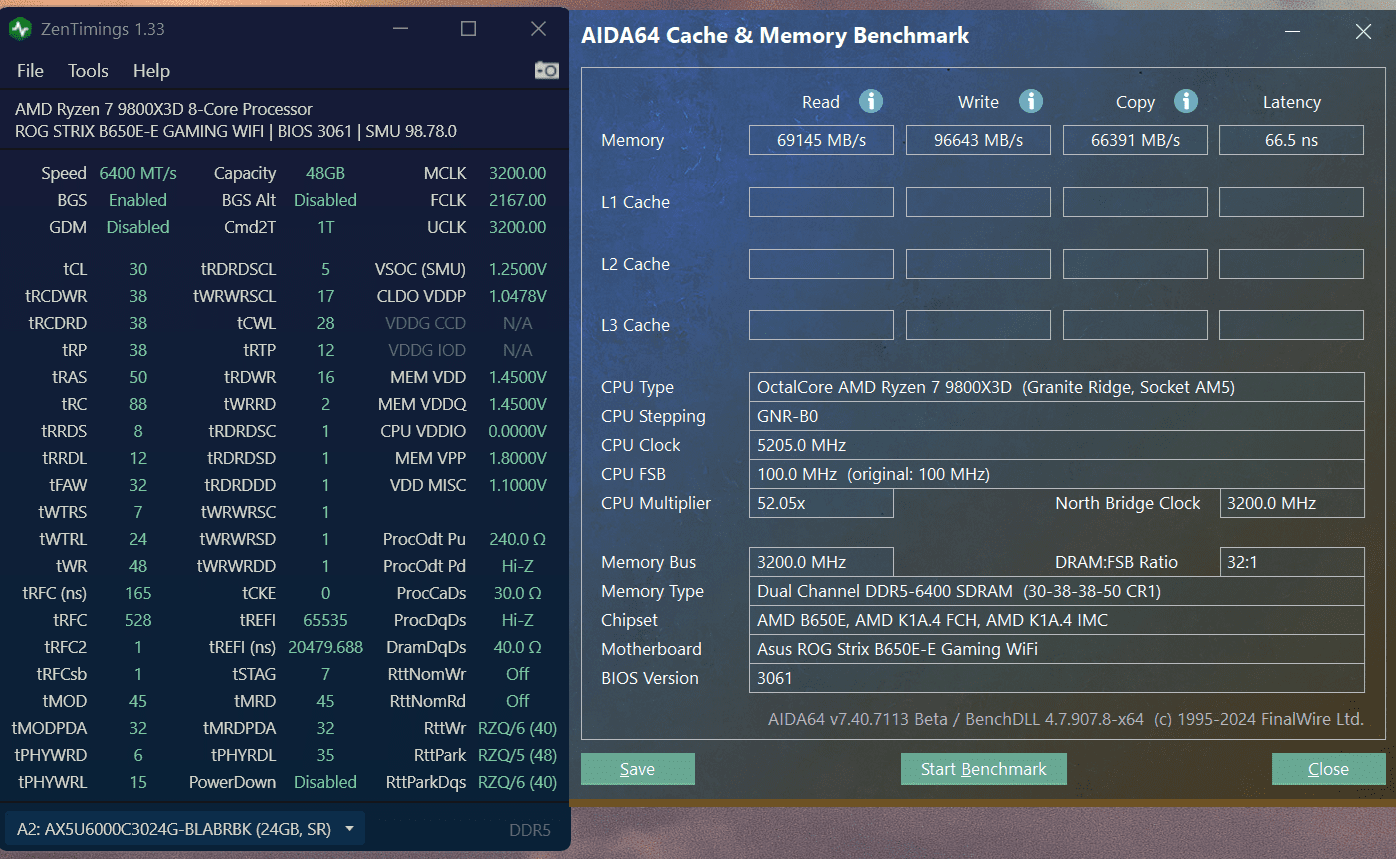This screenshot has height=859, width=1396.
Task: Click the Cmd2T 1T value
Action: [x=325, y=227]
